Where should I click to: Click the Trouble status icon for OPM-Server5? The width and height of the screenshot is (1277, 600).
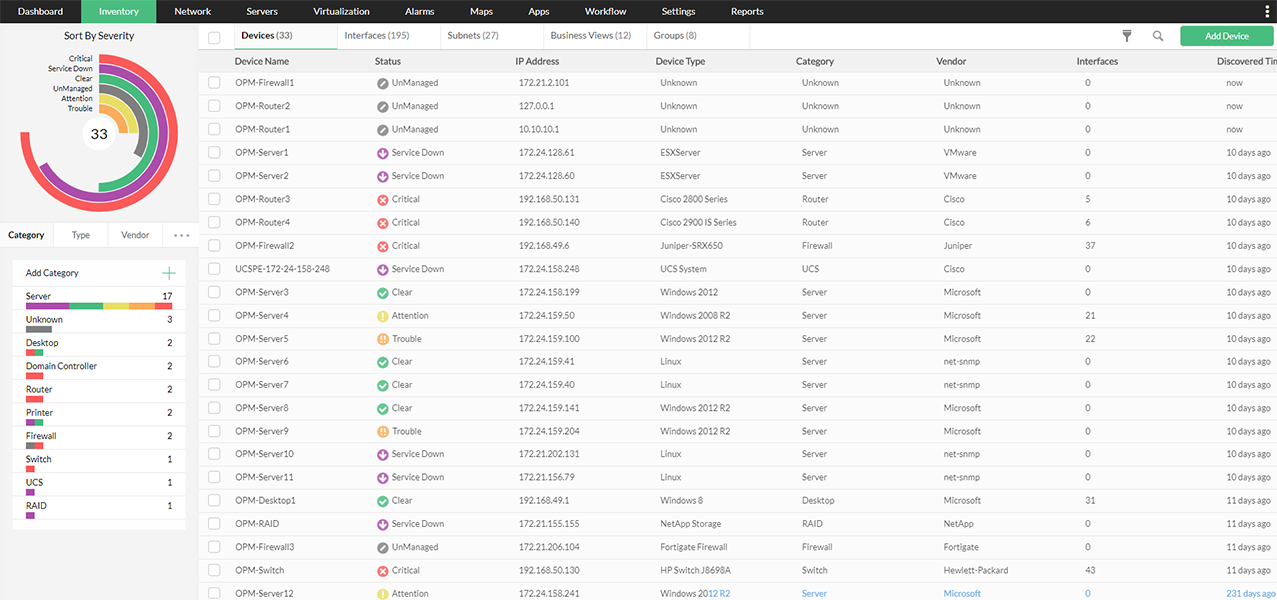click(x=382, y=339)
